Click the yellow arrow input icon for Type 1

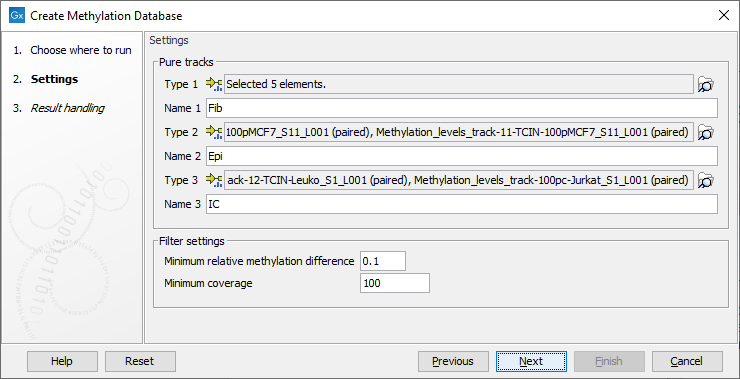coord(214,84)
